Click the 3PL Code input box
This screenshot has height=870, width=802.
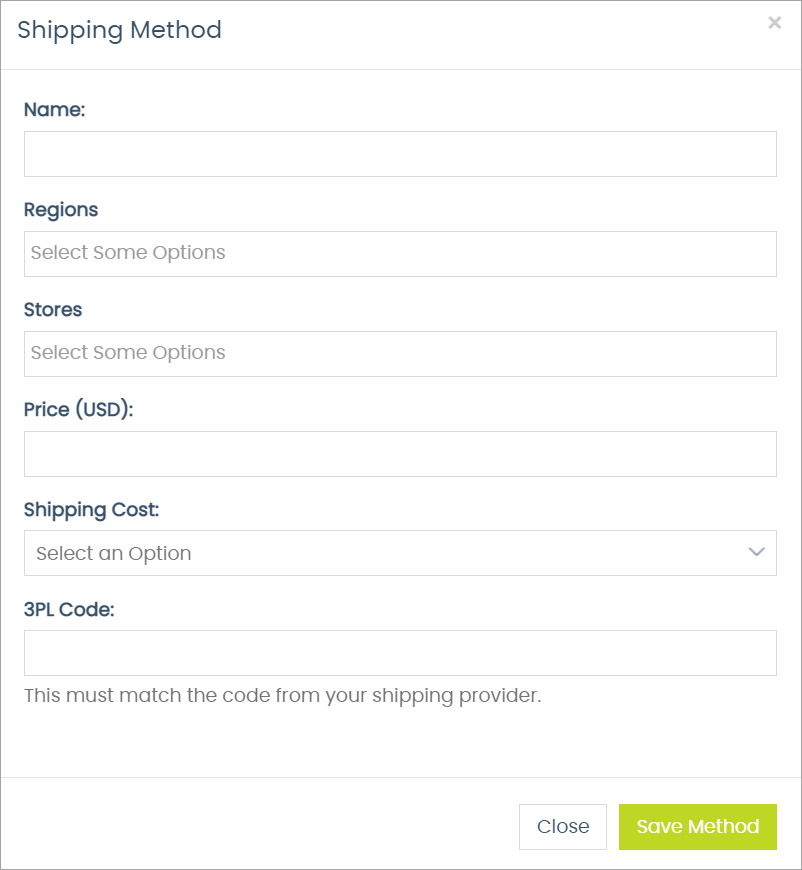tap(400, 652)
